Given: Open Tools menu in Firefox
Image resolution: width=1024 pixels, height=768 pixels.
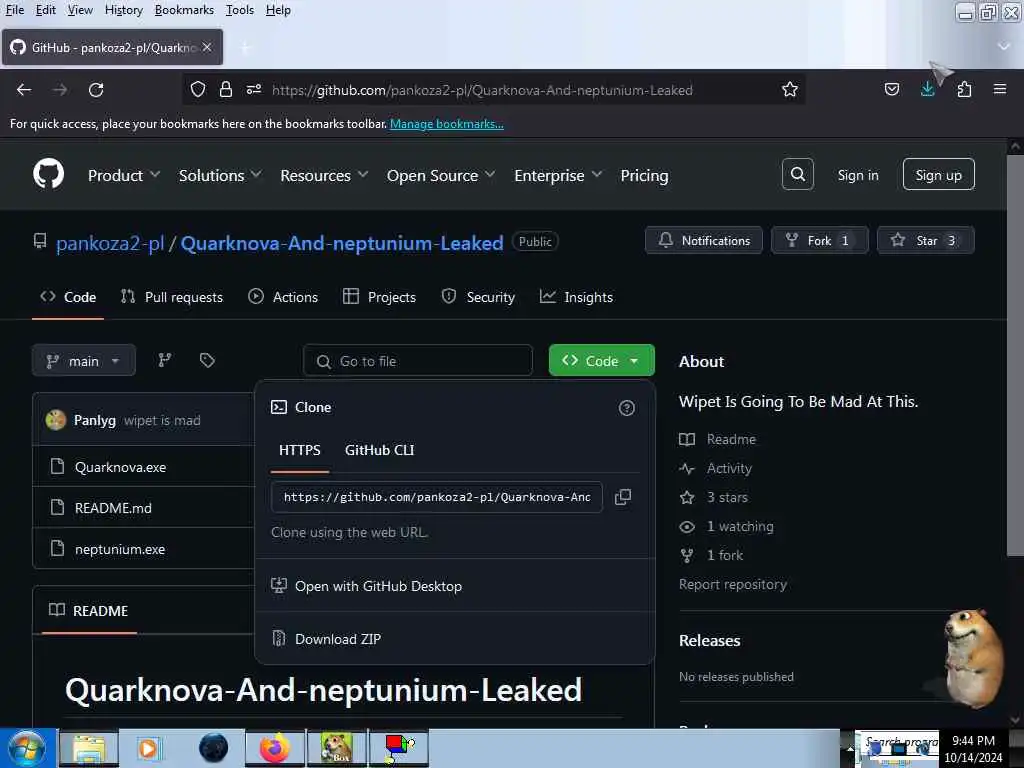Looking at the screenshot, I should click(x=240, y=10).
